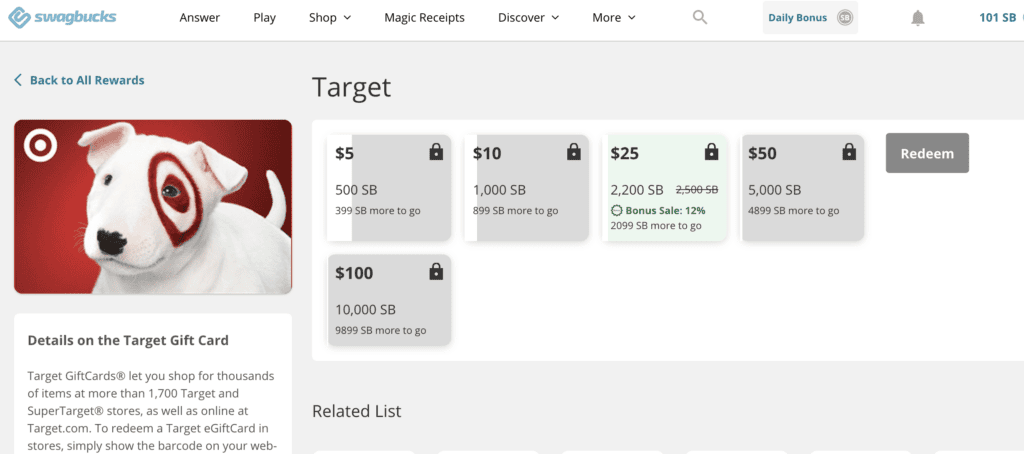Click the Target gift card image
1024x454 pixels.
[153, 207]
